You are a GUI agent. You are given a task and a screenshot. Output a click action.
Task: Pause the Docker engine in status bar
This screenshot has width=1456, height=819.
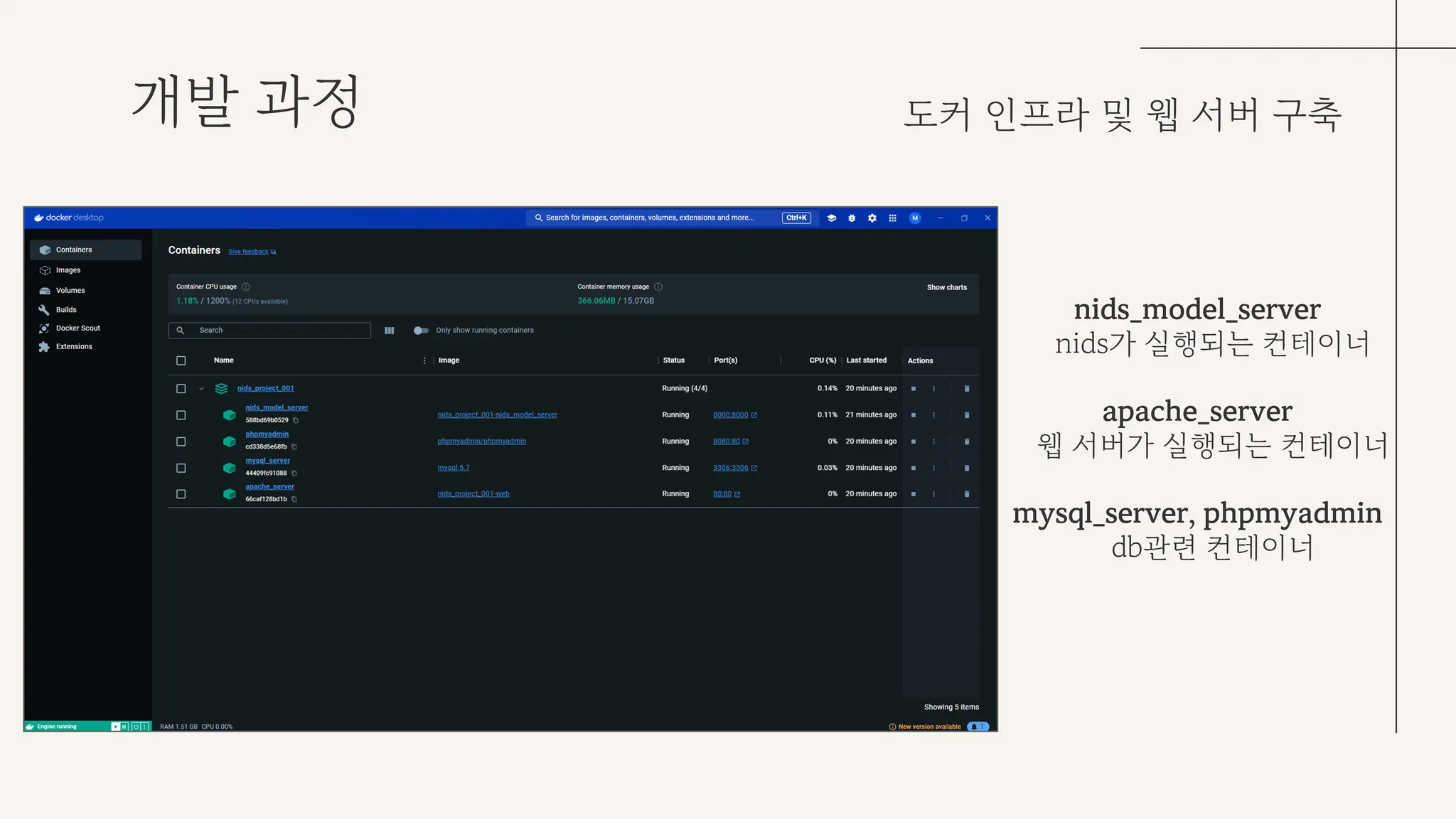125,727
